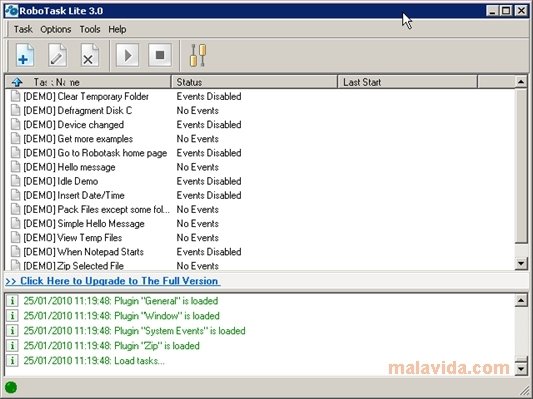Open the Task menu
The width and height of the screenshot is (533, 399).
[23, 29]
